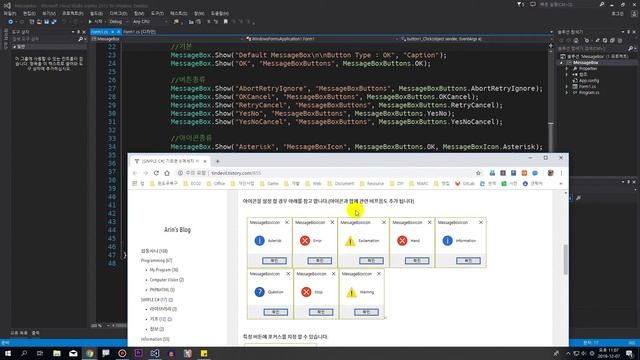The width and height of the screenshot is (640, 360).
Task: Toggle bookmark icon in Visual Studio toolbar
Action: [x=225, y=22]
